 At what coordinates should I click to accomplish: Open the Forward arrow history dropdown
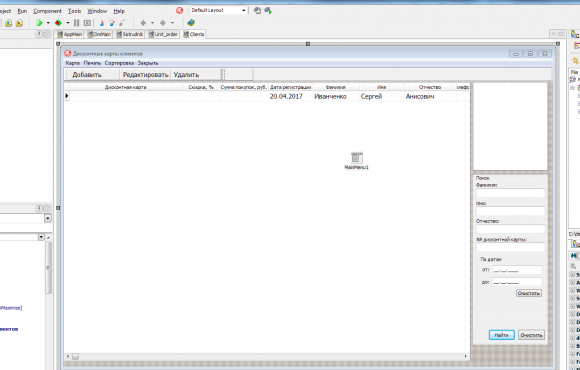pyautogui.click(x=172, y=23)
